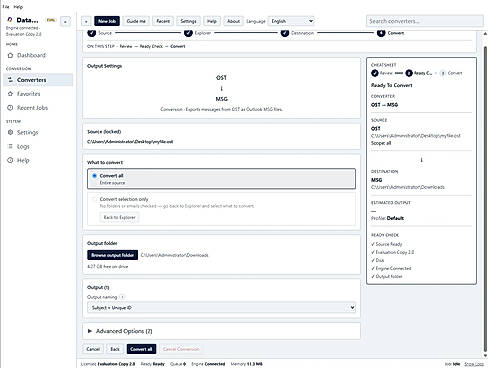Open the File menu

pos(6,7)
